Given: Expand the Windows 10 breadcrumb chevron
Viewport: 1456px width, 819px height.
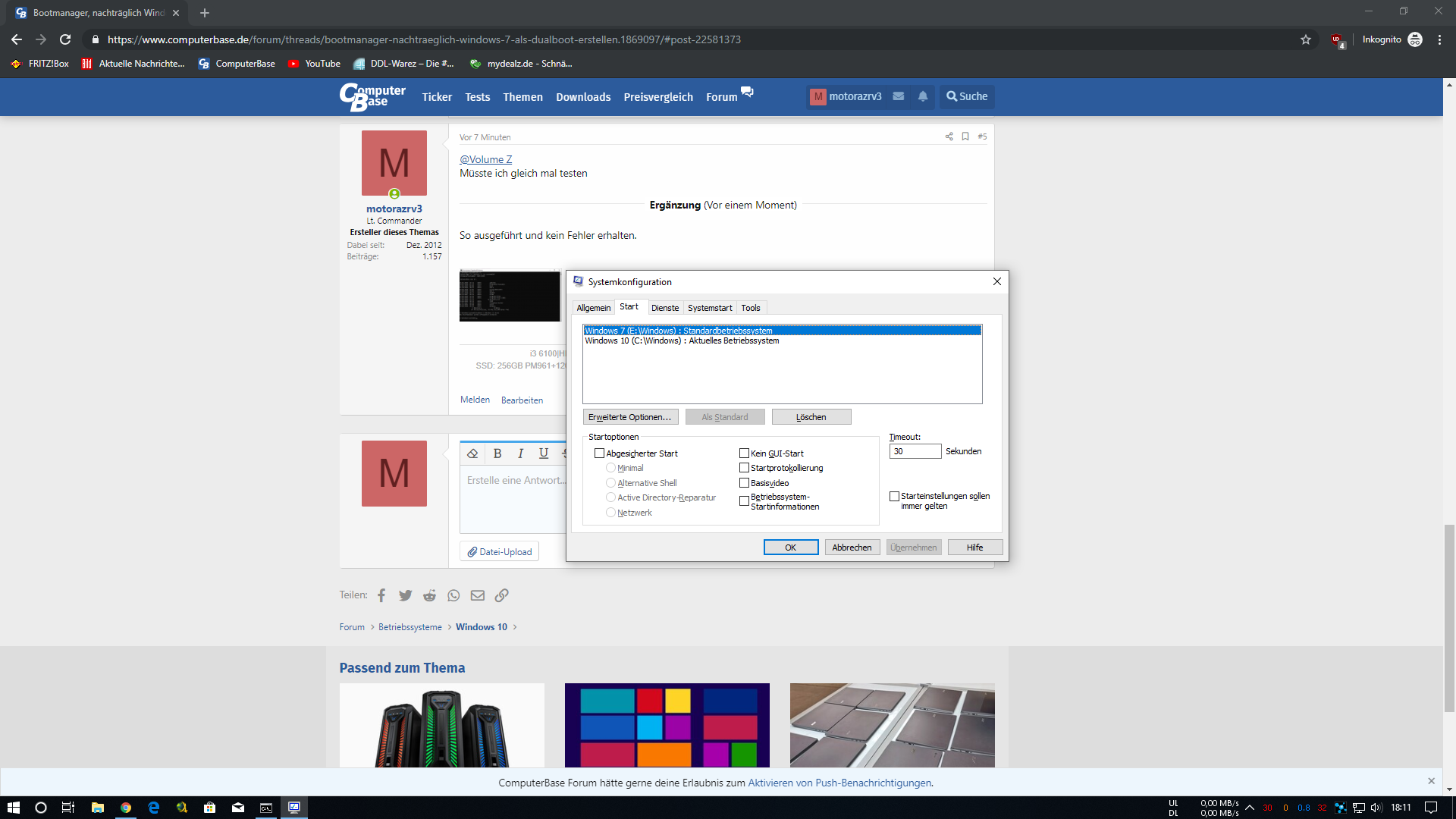Looking at the screenshot, I should coord(515,627).
